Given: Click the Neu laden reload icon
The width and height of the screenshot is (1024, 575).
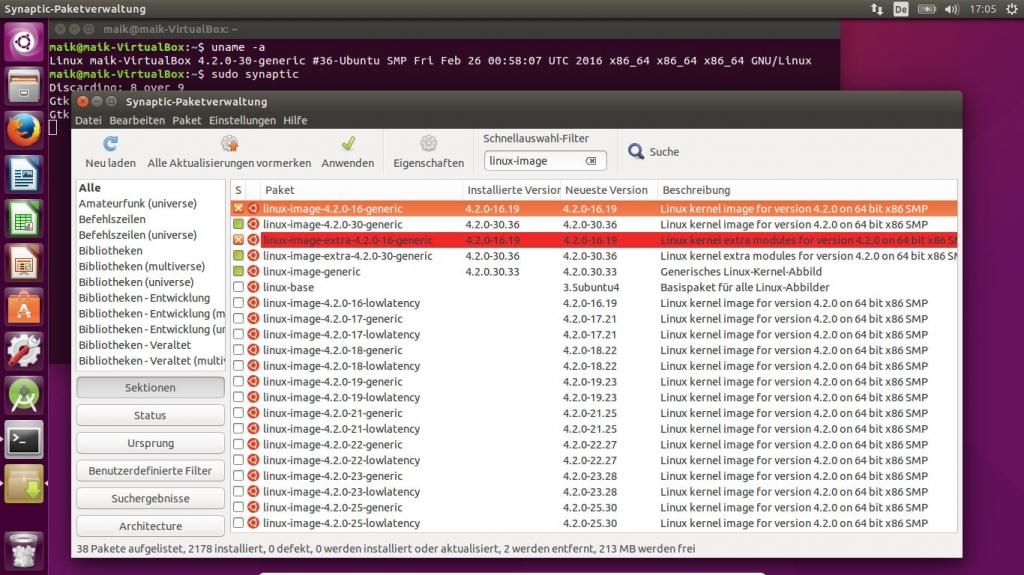Looking at the screenshot, I should [110, 144].
